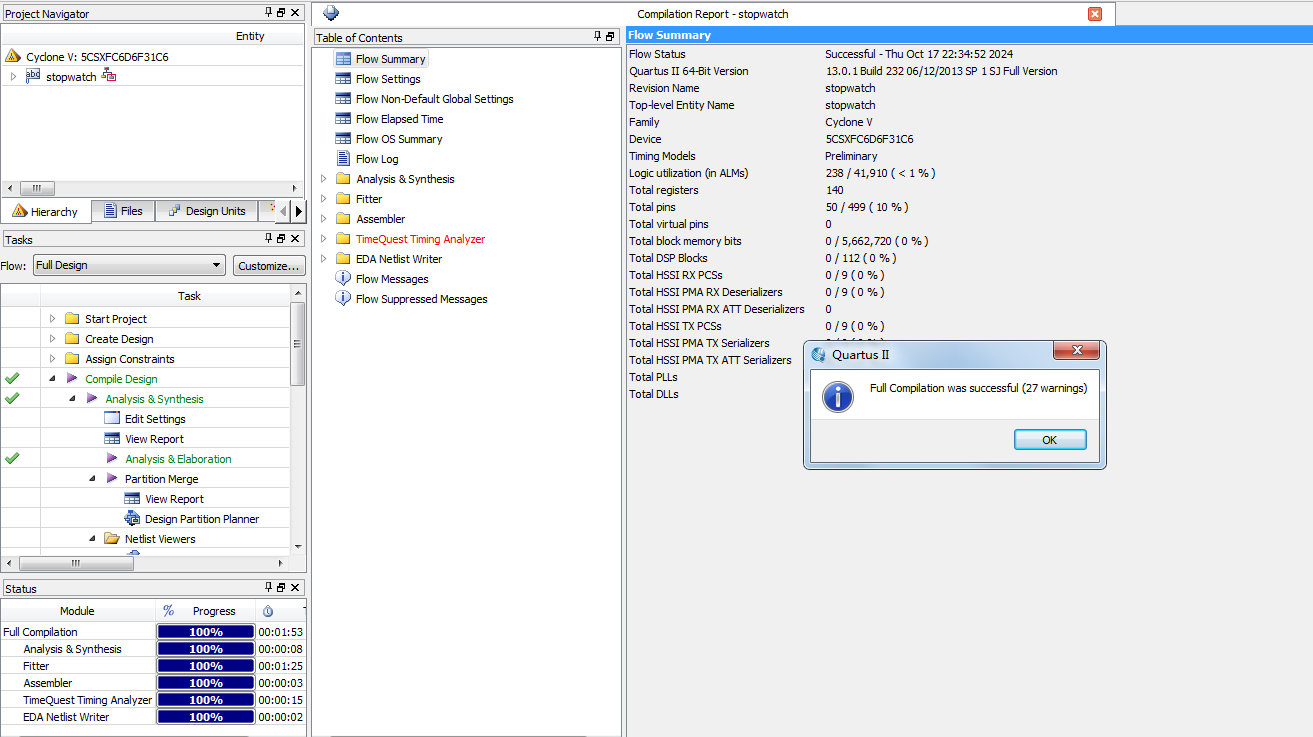Click OK in the Quartus II dialog
Image resolution: width=1313 pixels, height=737 pixels.
[1050, 440]
